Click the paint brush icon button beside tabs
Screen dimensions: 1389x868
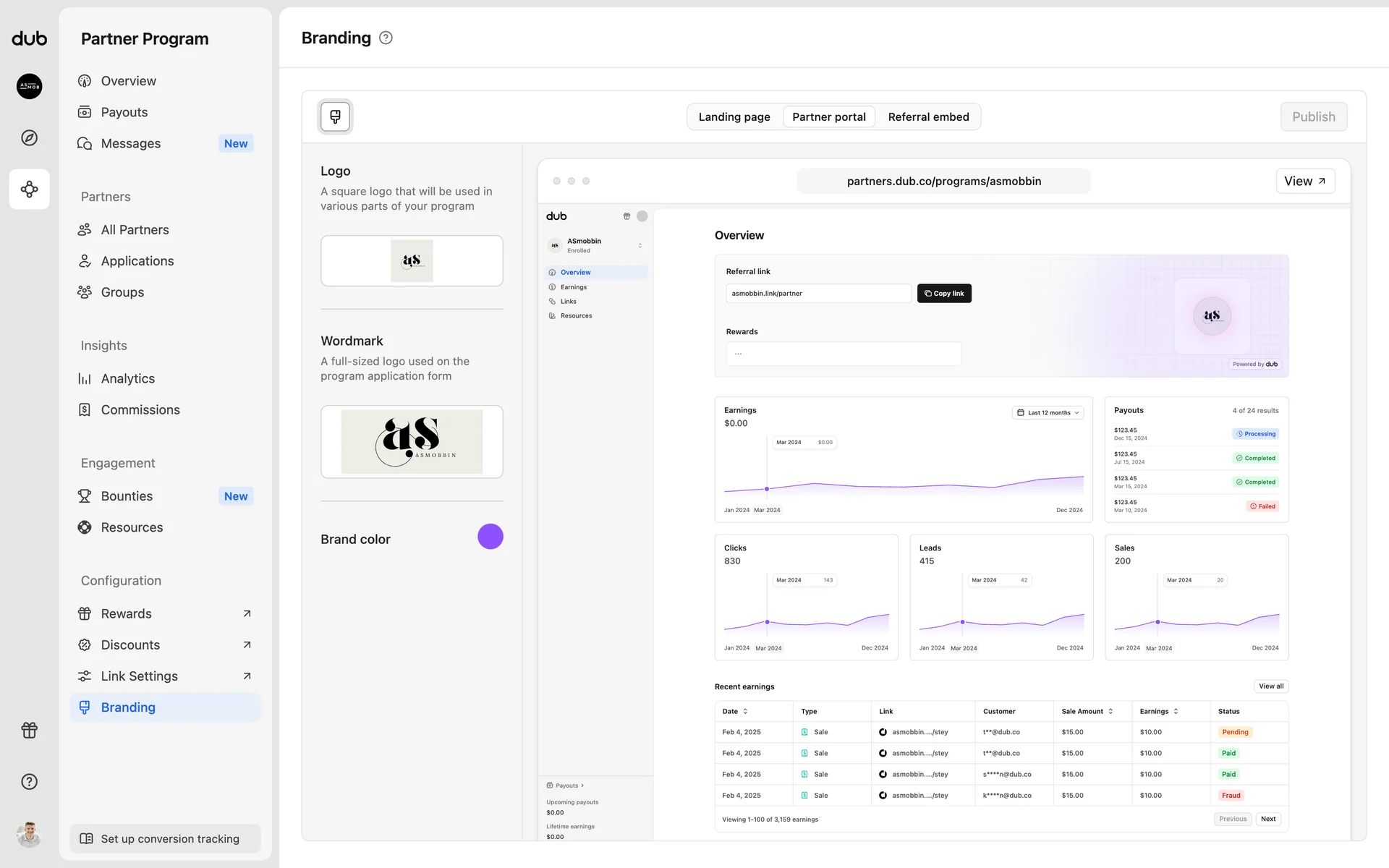335,116
